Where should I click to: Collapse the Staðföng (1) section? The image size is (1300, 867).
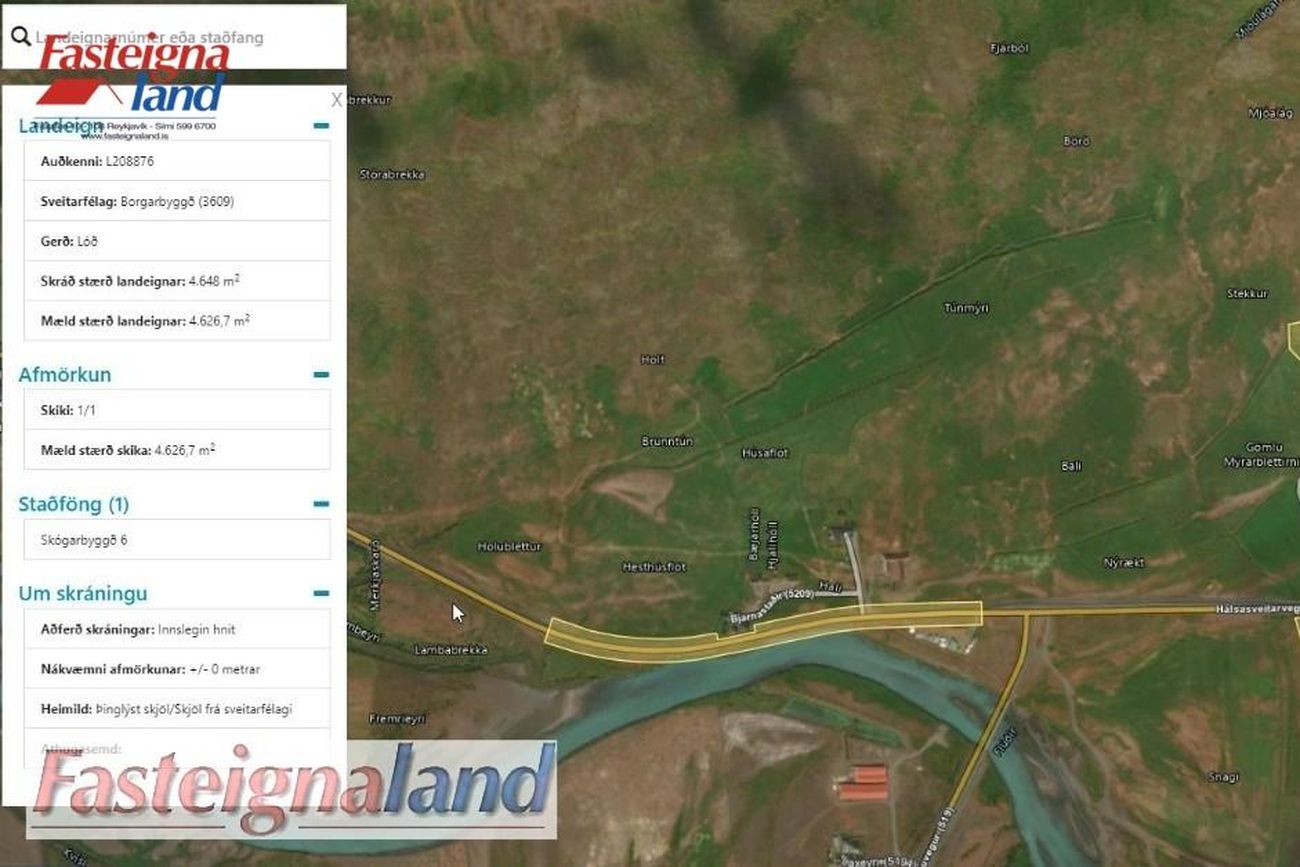tap(321, 504)
